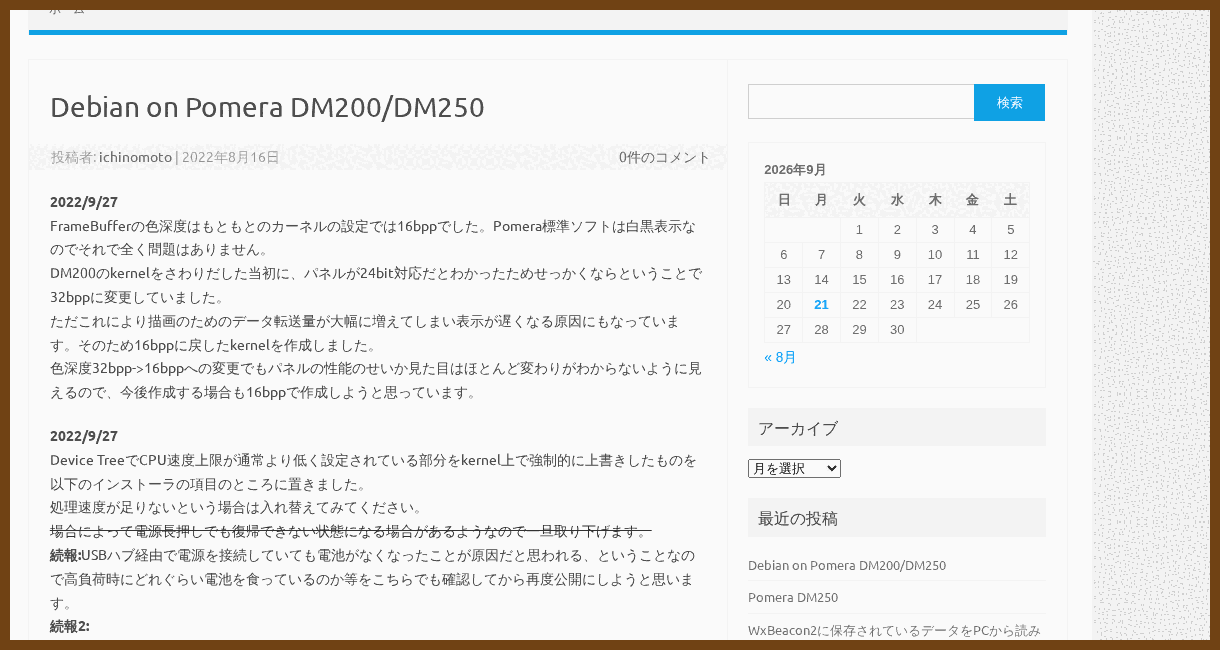The width and height of the screenshot is (1220, 650).
Task: Click the 投稿者: byline label
Action: coord(74,157)
